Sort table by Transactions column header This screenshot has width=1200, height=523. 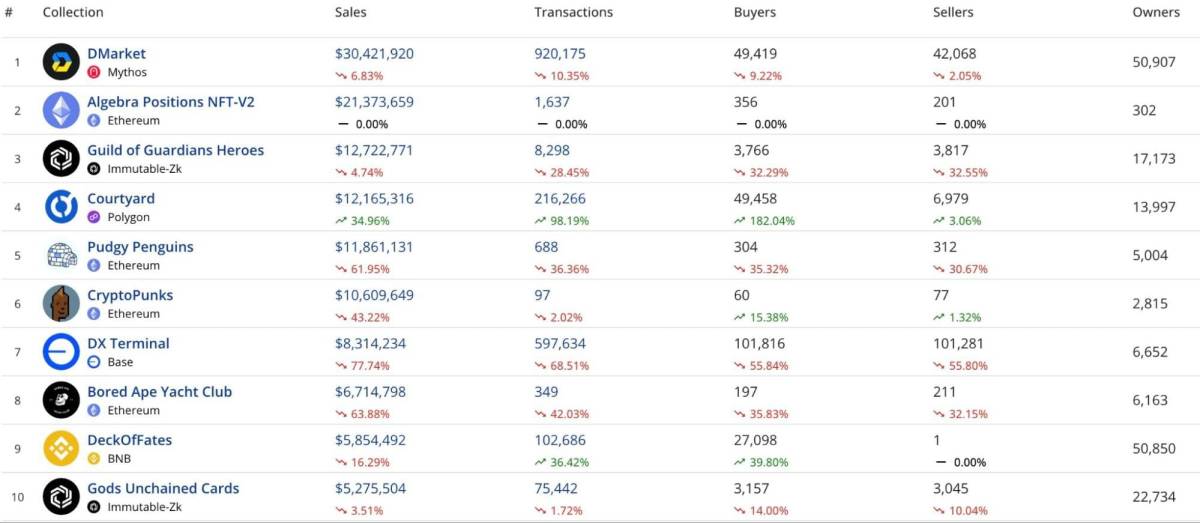tap(573, 13)
